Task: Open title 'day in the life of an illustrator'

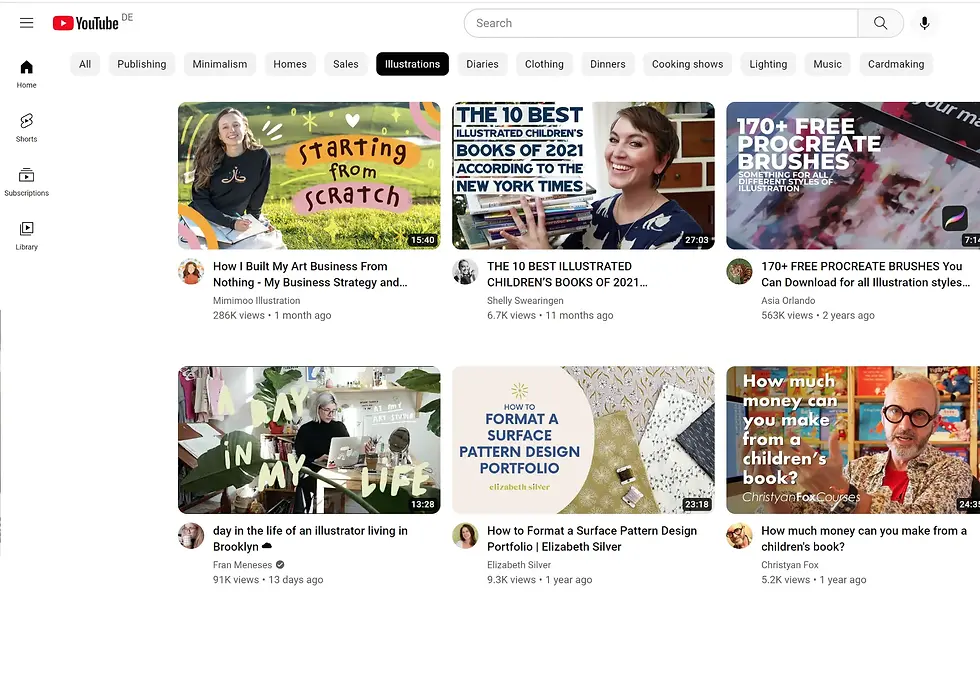Action: [310, 539]
